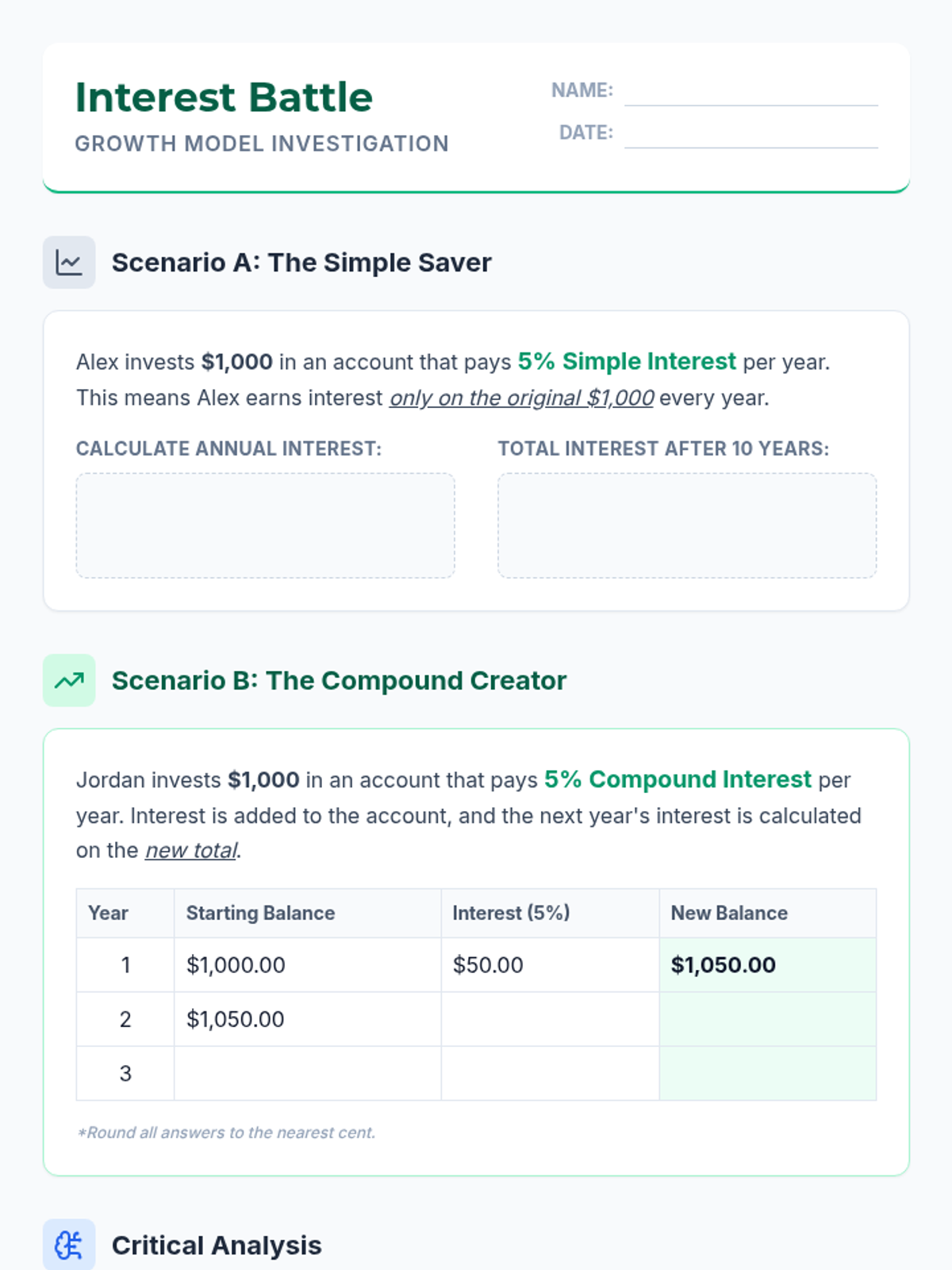Click the Scenario A line chart icon
The image size is (952, 1270).
69,262
